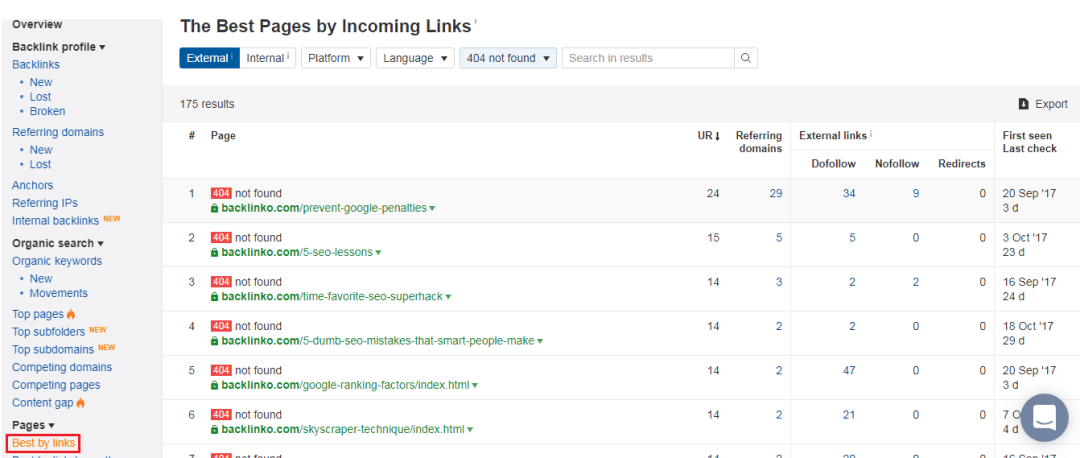This screenshot has width=1080, height=458.
Task: Focus the Search in results field
Action: [x=648, y=58]
